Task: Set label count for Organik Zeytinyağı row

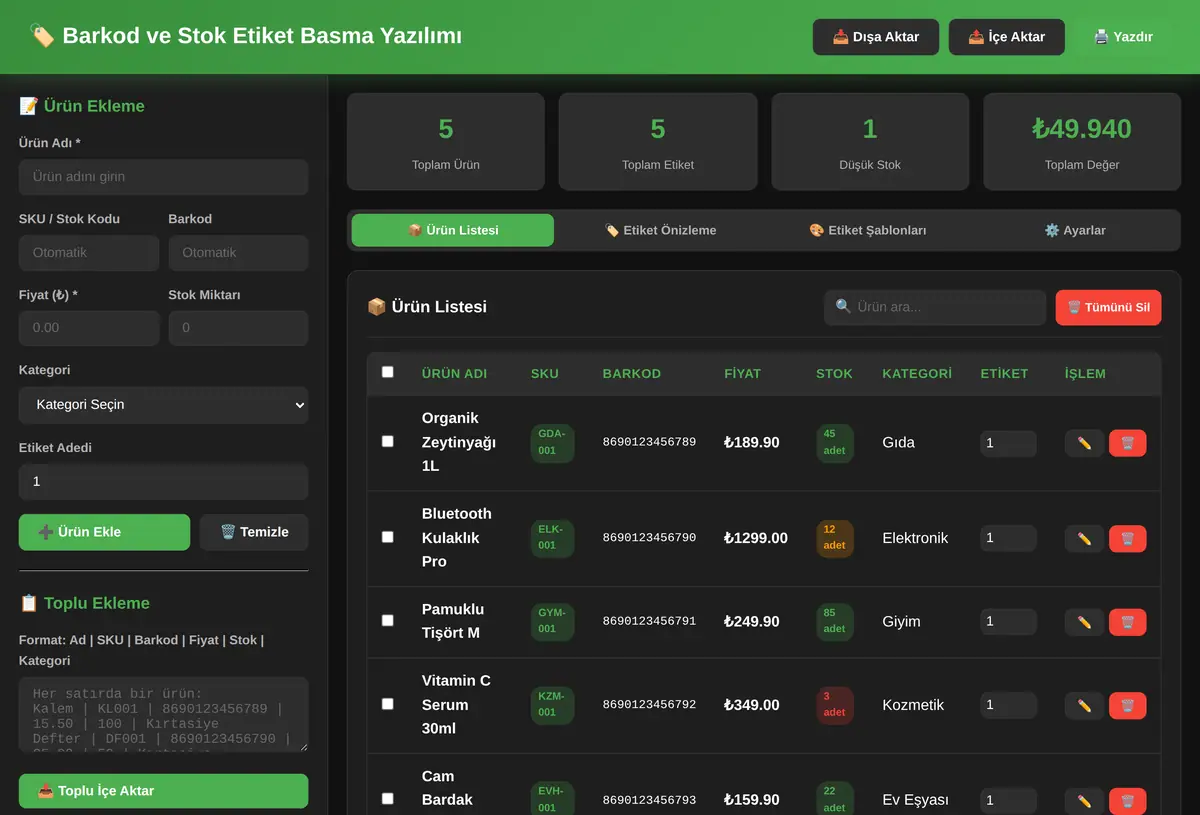Action: tap(1008, 443)
